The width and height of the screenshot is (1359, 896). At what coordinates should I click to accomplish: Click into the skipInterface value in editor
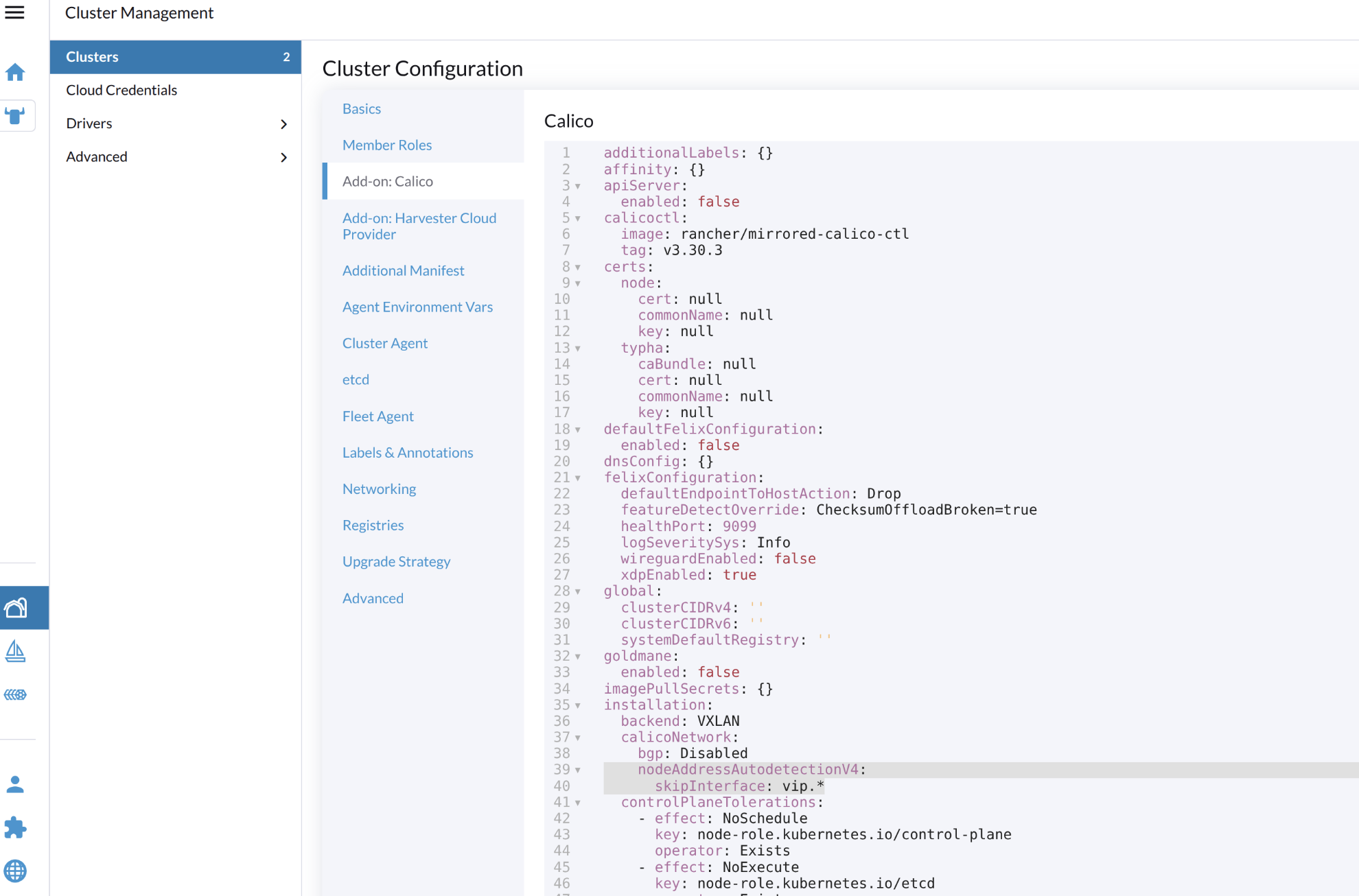(802, 786)
